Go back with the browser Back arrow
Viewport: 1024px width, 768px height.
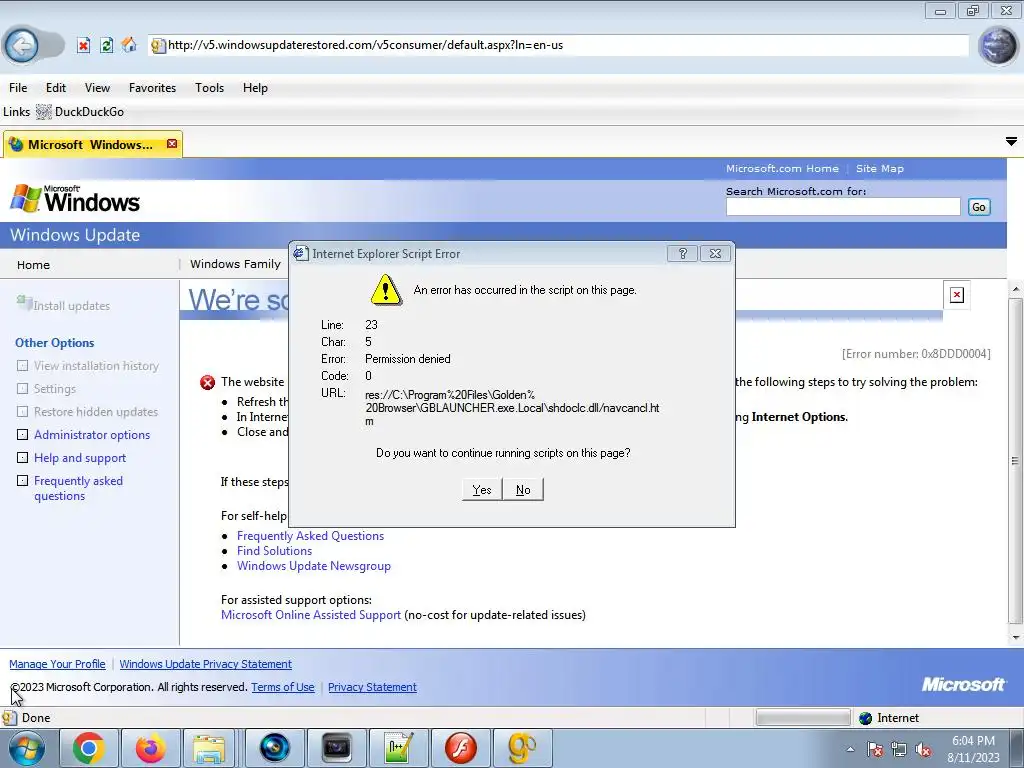pos(22,45)
